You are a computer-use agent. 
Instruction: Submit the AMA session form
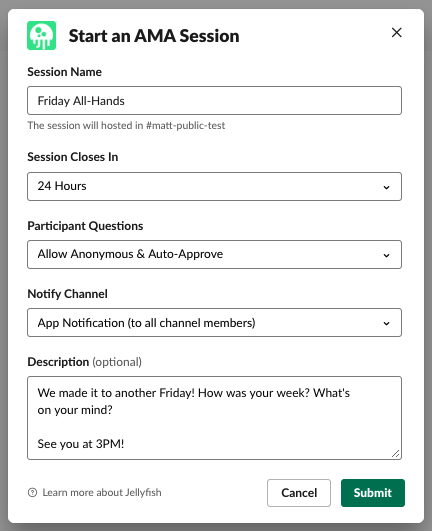(x=373, y=493)
